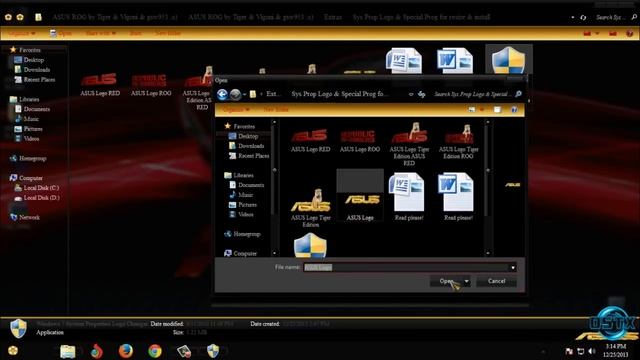
Task: Select Local Disk (D:) in Explorer sidebar
Action: tap(37, 198)
